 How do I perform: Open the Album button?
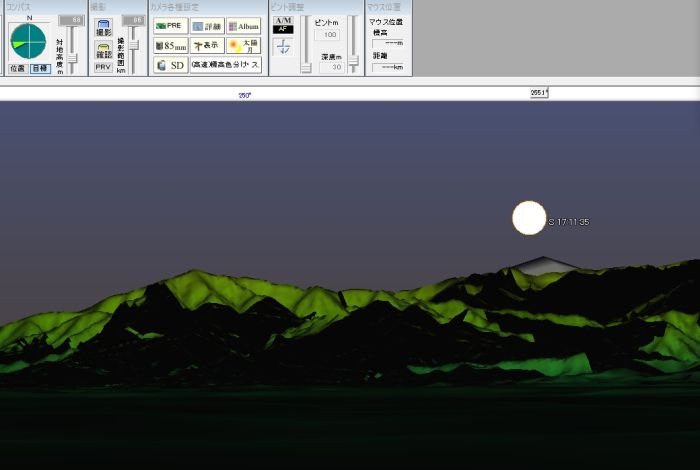click(x=243, y=26)
